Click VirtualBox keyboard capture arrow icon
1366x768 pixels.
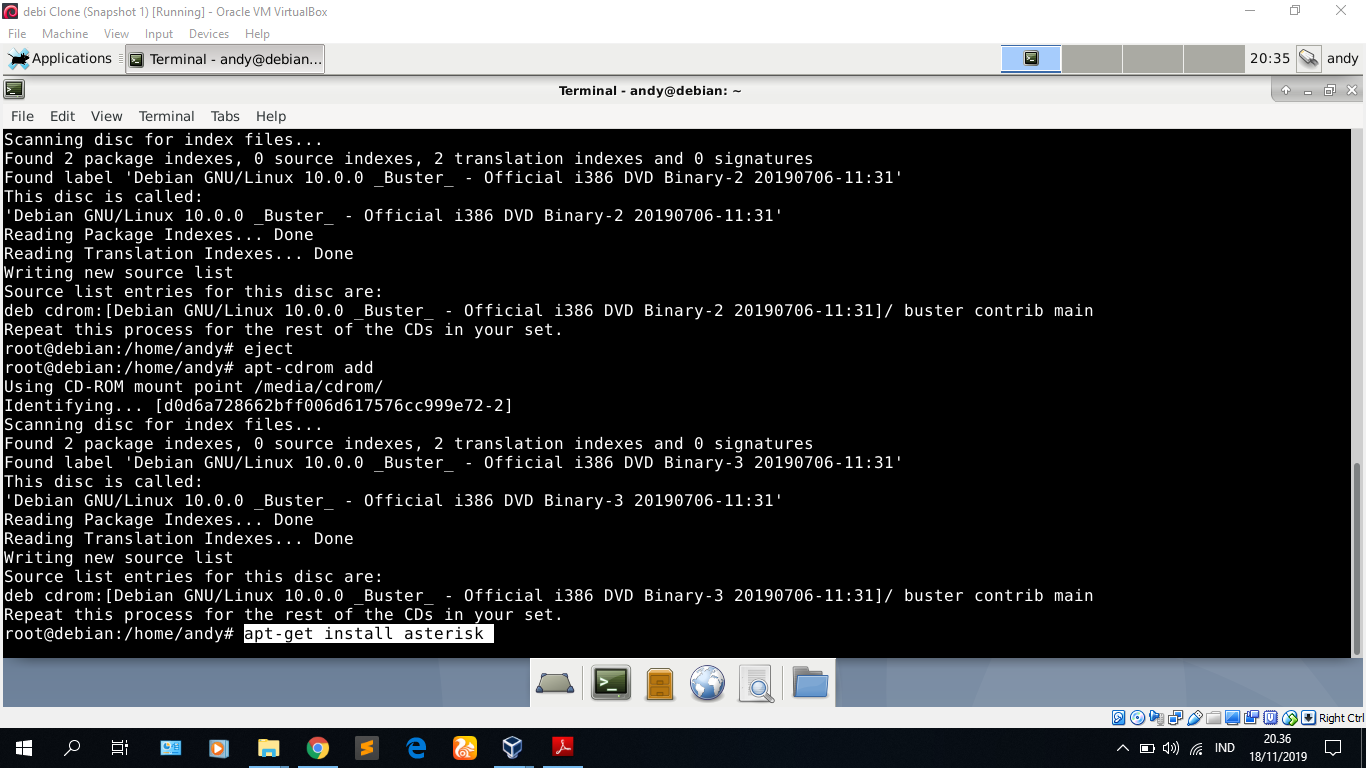(1308, 718)
